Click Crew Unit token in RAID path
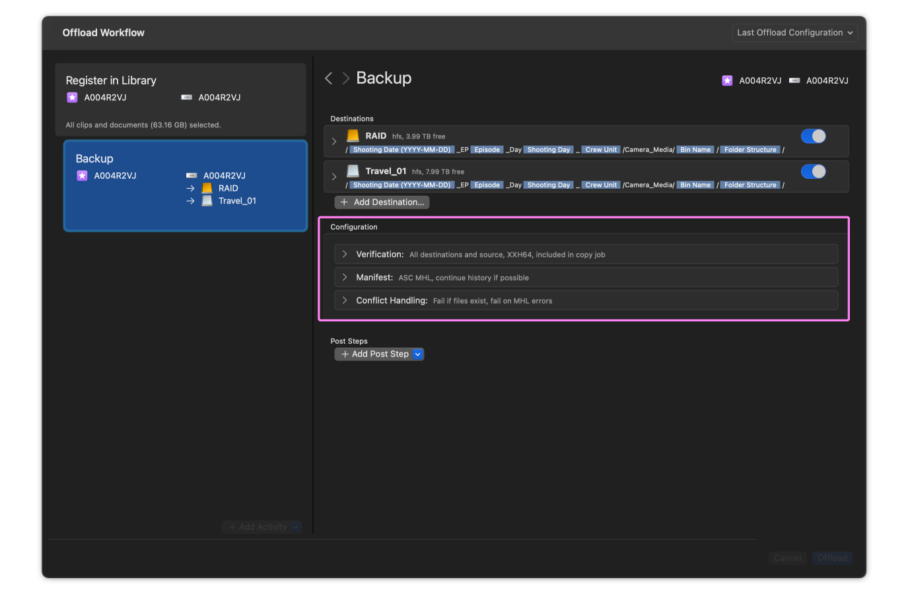Screen dimensions: 908x594 point(601,150)
